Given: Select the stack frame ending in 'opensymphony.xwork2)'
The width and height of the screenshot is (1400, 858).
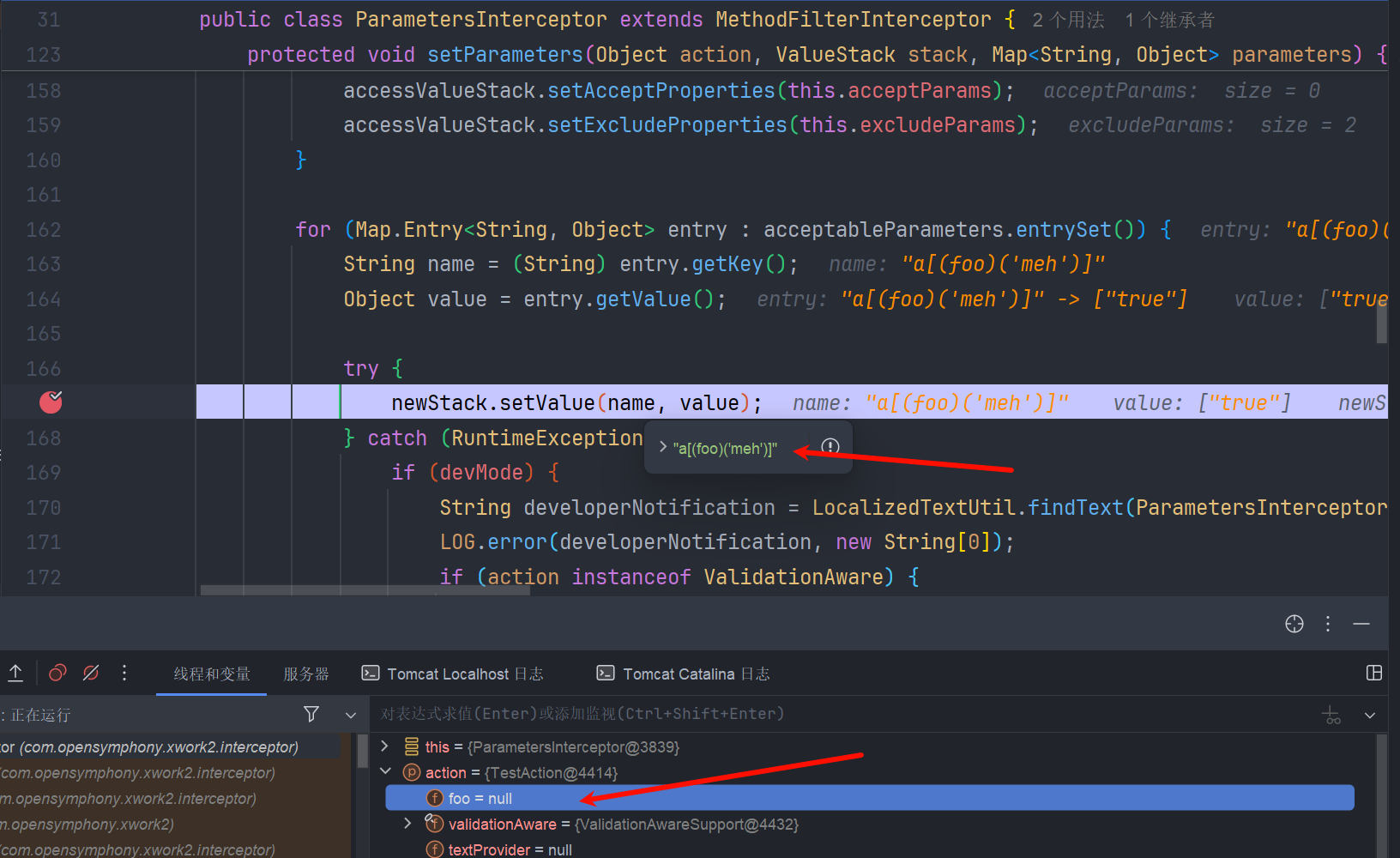Looking at the screenshot, I should point(172,824).
